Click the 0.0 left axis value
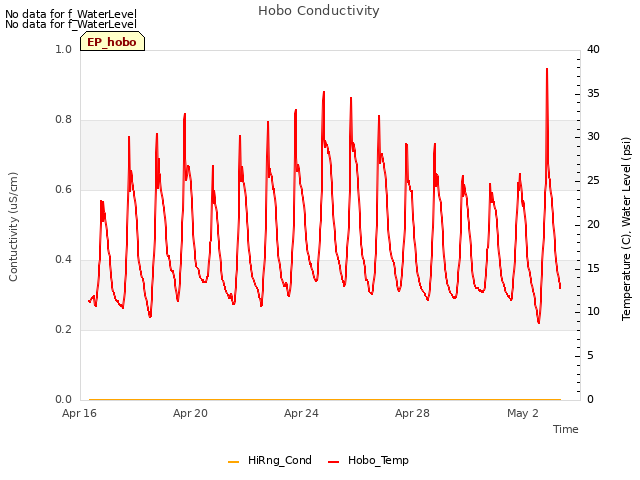The image size is (640, 480). pyautogui.click(x=63, y=399)
